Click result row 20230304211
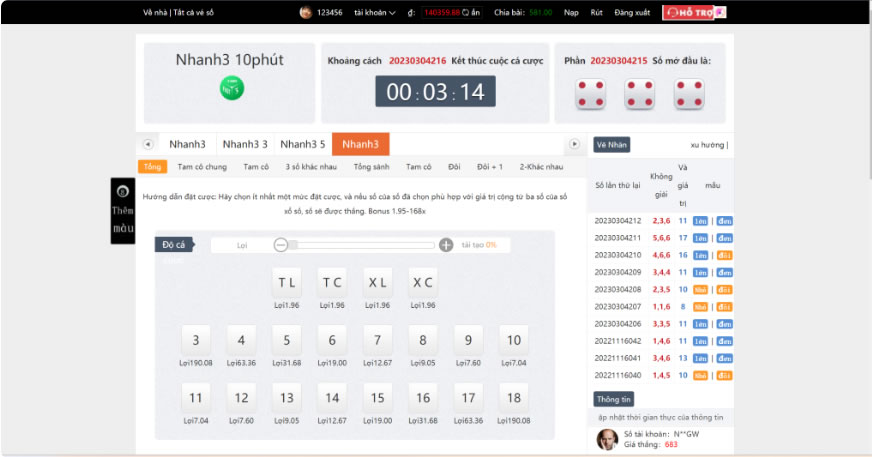The height and width of the screenshot is (457, 872). 663,238
